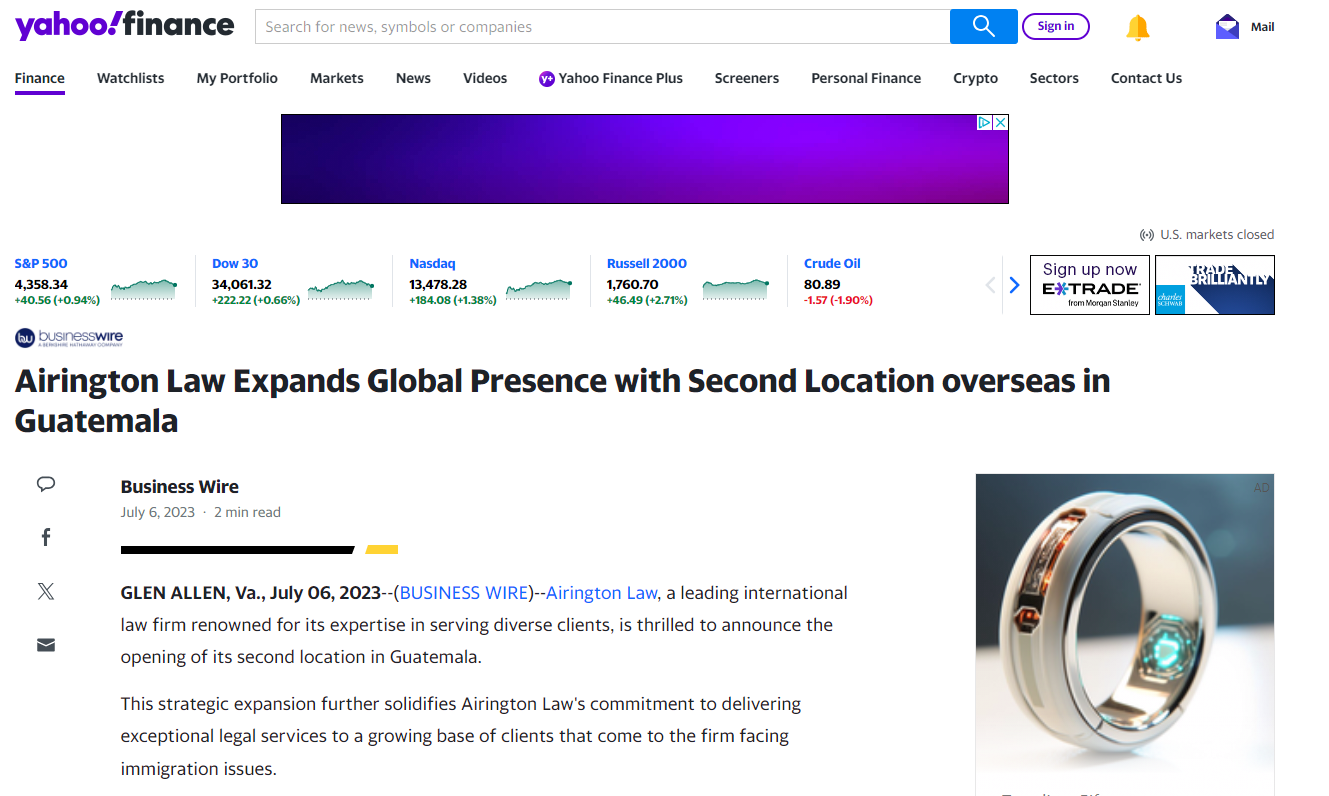This screenshot has width=1329, height=796.
Task: Show the previous market tickers with the left arrow
Action: [x=991, y=285]
